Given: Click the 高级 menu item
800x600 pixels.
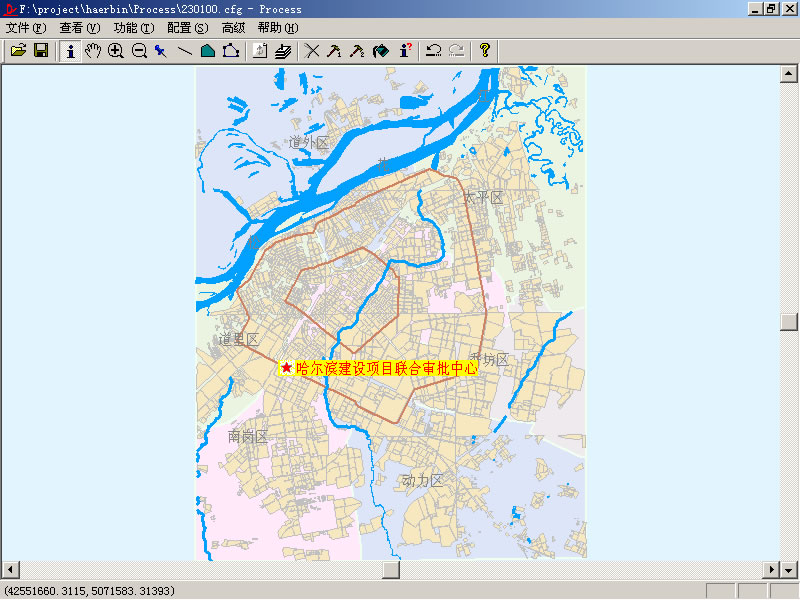Looking at the screenshot, I should tap(233, 28).
